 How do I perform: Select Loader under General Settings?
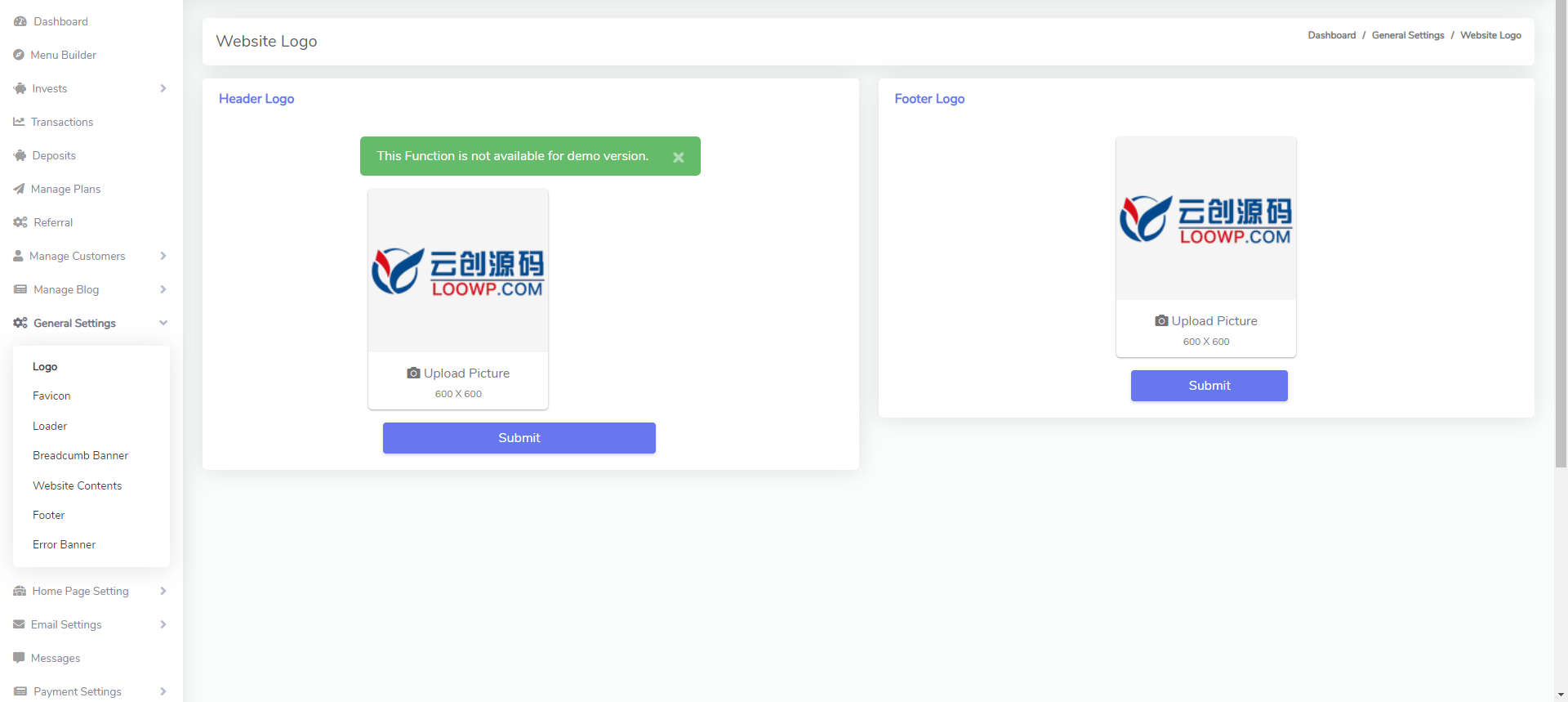click(x=50, y=426)
